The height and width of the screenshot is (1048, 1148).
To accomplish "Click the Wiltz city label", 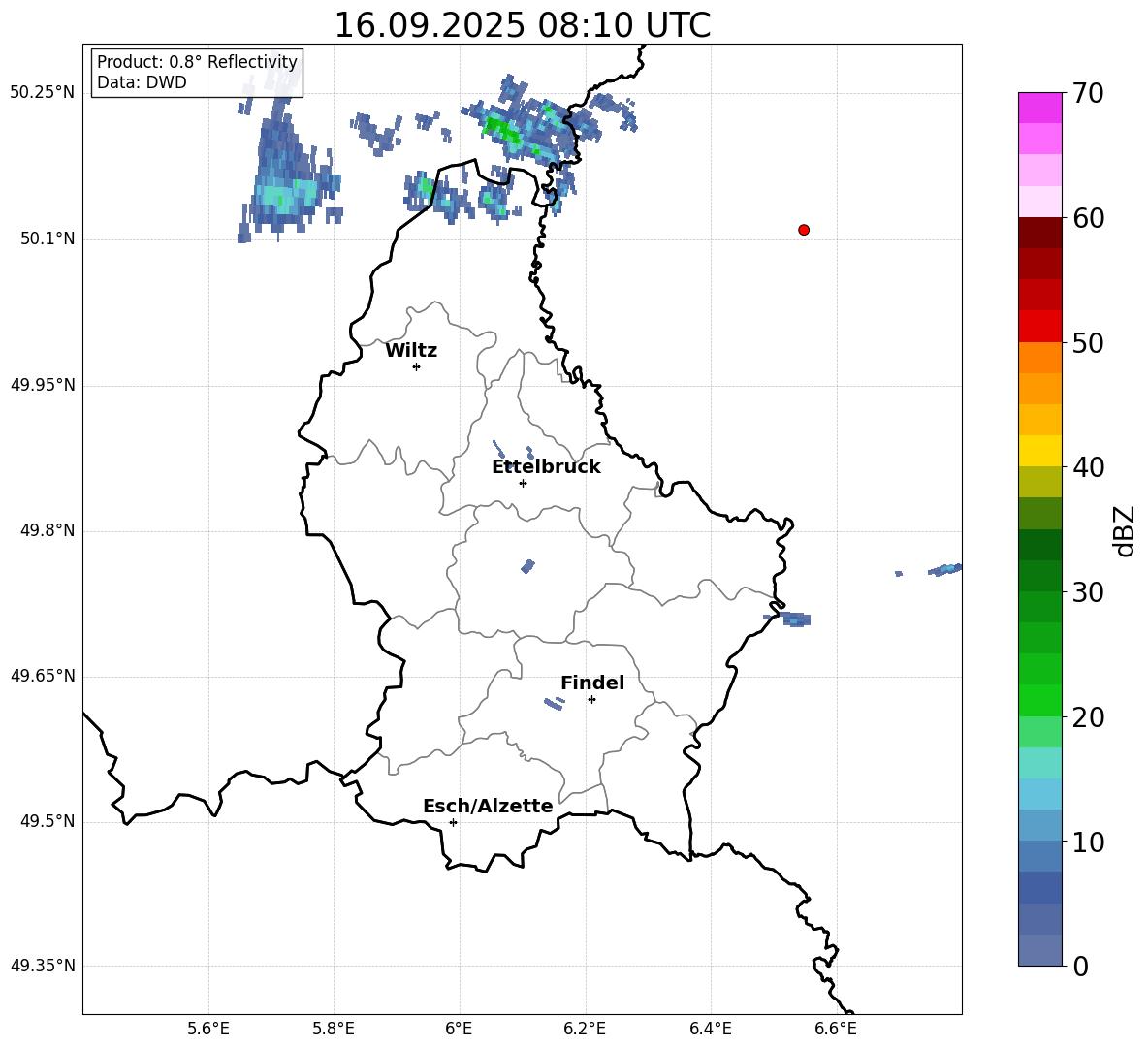I will pyautogui.click(x=411, y=351).
